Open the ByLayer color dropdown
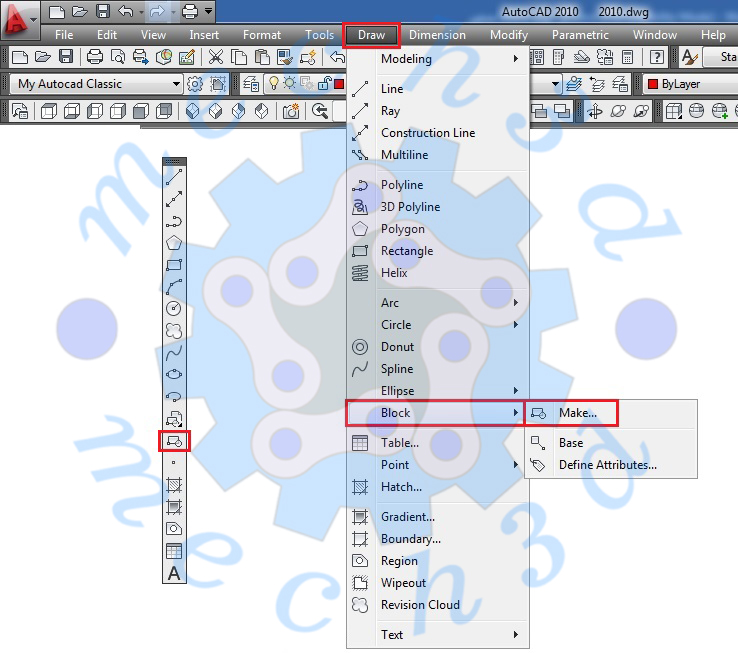This screenshot has height=653, width=738. (692, 84)
